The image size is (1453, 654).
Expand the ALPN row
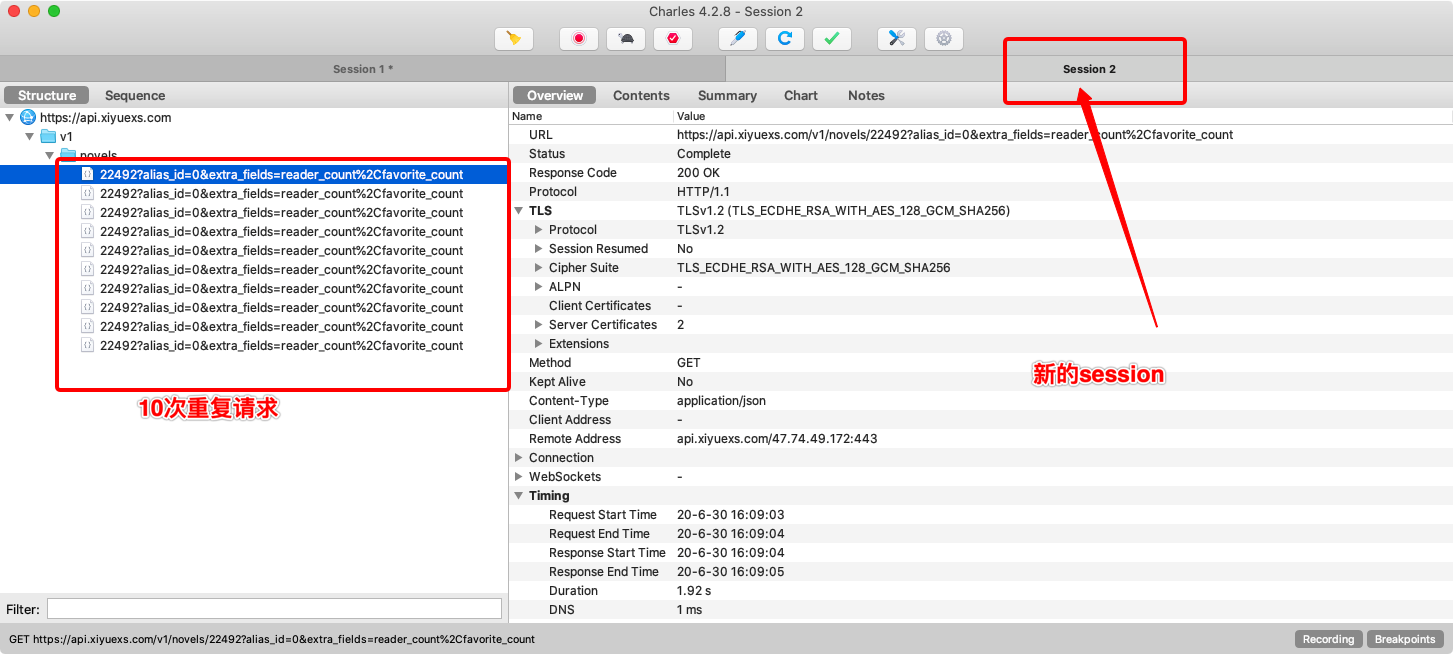(x=539, y=287)
